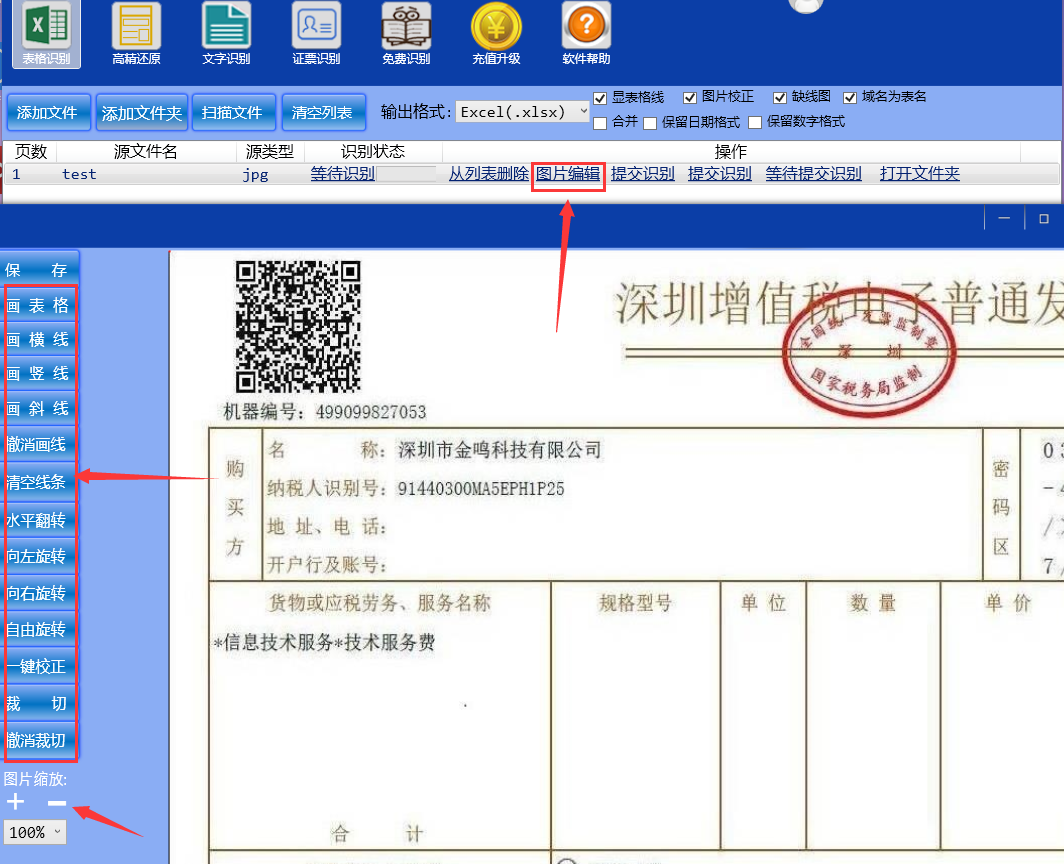Open the 100% image zoom dropdown
This screenshot has height=864, width=1064.
(35, 832)
